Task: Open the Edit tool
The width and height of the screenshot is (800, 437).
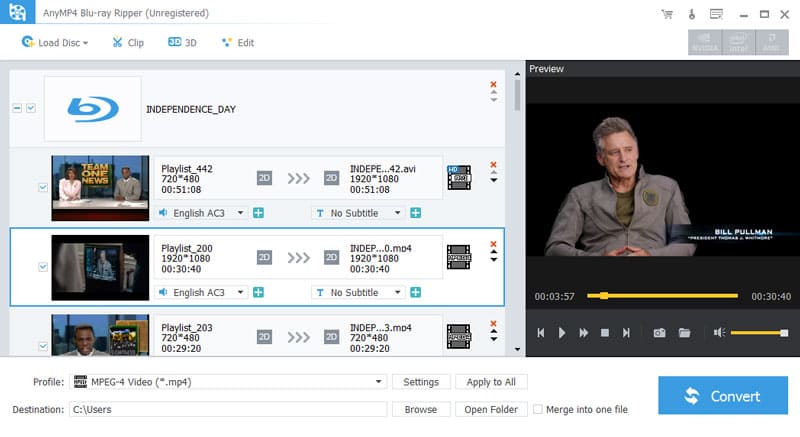Action: (238, 42)
